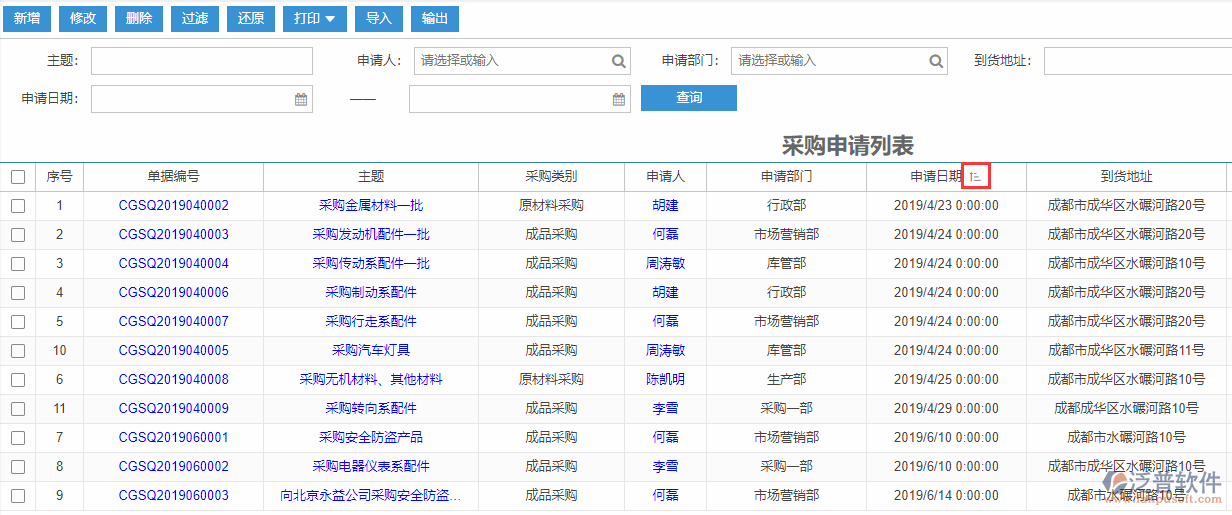
Task: Open document link CGSQ2019040008
Action: coord(174,380)
